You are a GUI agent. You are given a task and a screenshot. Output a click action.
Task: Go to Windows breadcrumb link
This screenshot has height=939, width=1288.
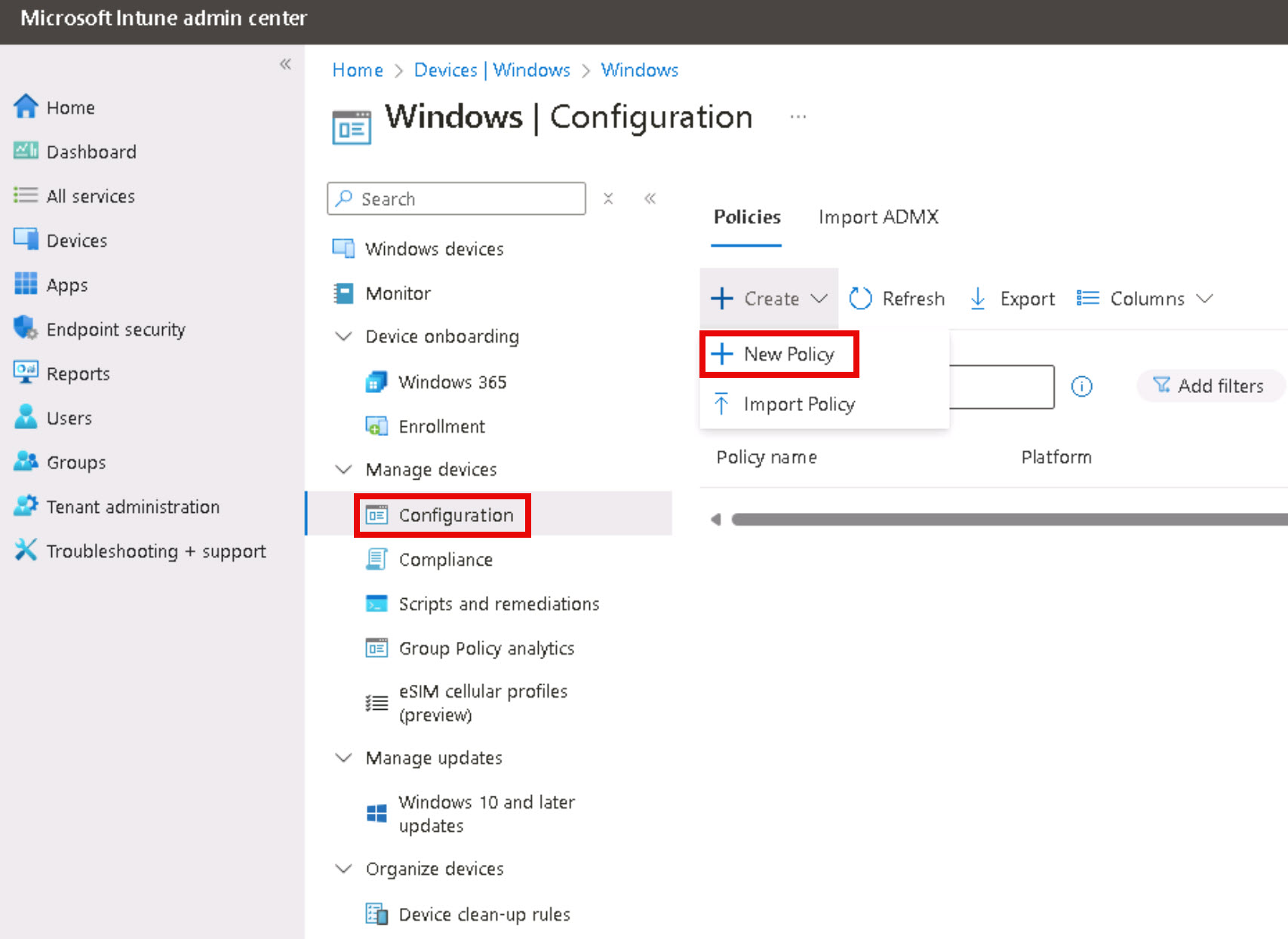[x=639, y=70]
